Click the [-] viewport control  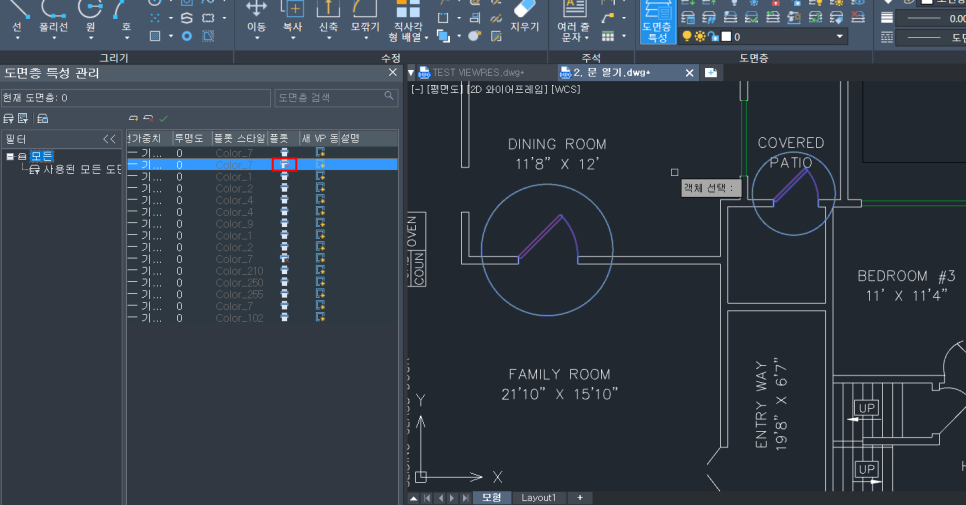tap(417, 89)
